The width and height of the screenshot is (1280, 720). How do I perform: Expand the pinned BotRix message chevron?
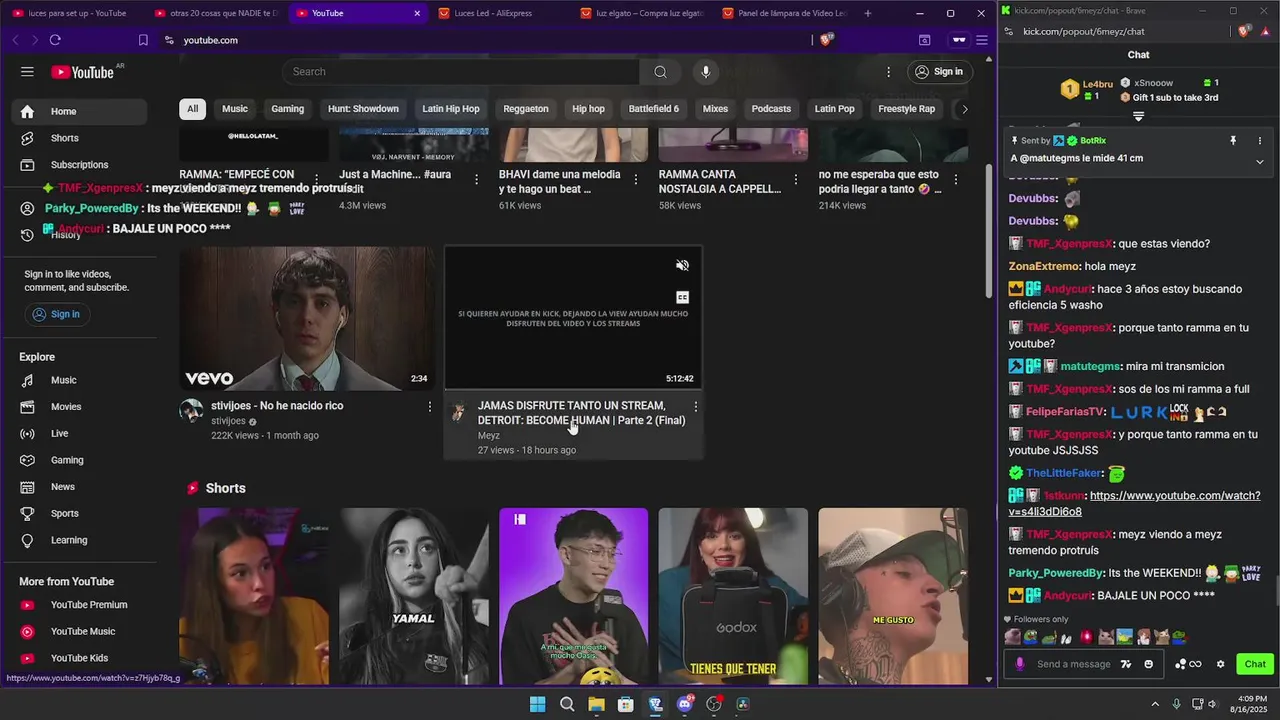coord(1259,160)
